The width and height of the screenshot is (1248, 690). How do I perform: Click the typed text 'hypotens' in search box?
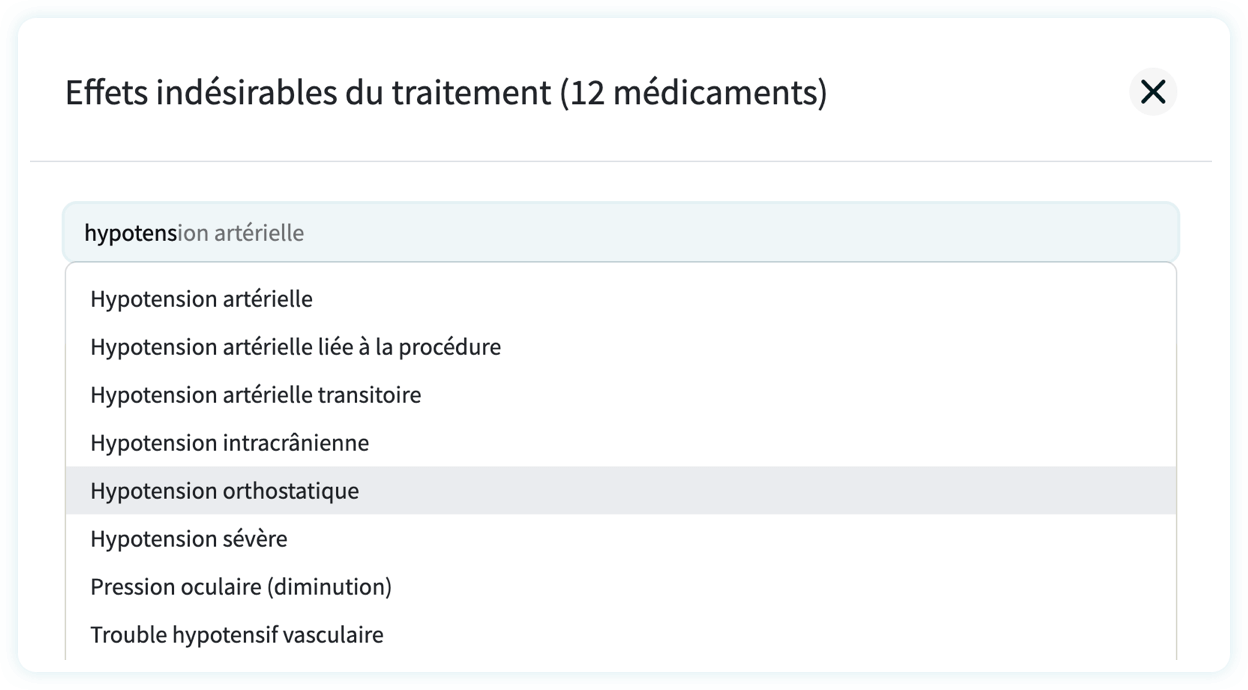coord(130,233)
